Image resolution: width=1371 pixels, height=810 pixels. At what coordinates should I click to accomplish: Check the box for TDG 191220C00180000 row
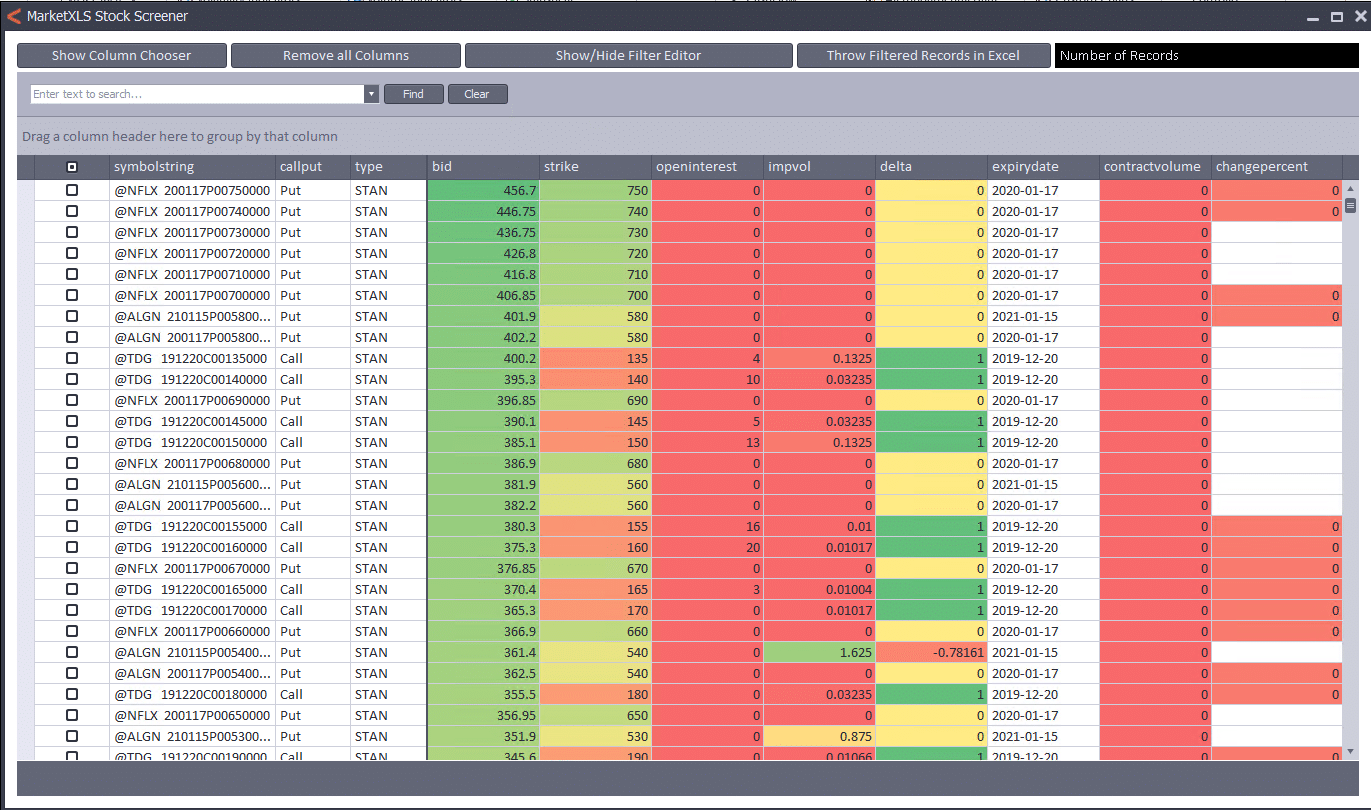(x=71, y=694)
